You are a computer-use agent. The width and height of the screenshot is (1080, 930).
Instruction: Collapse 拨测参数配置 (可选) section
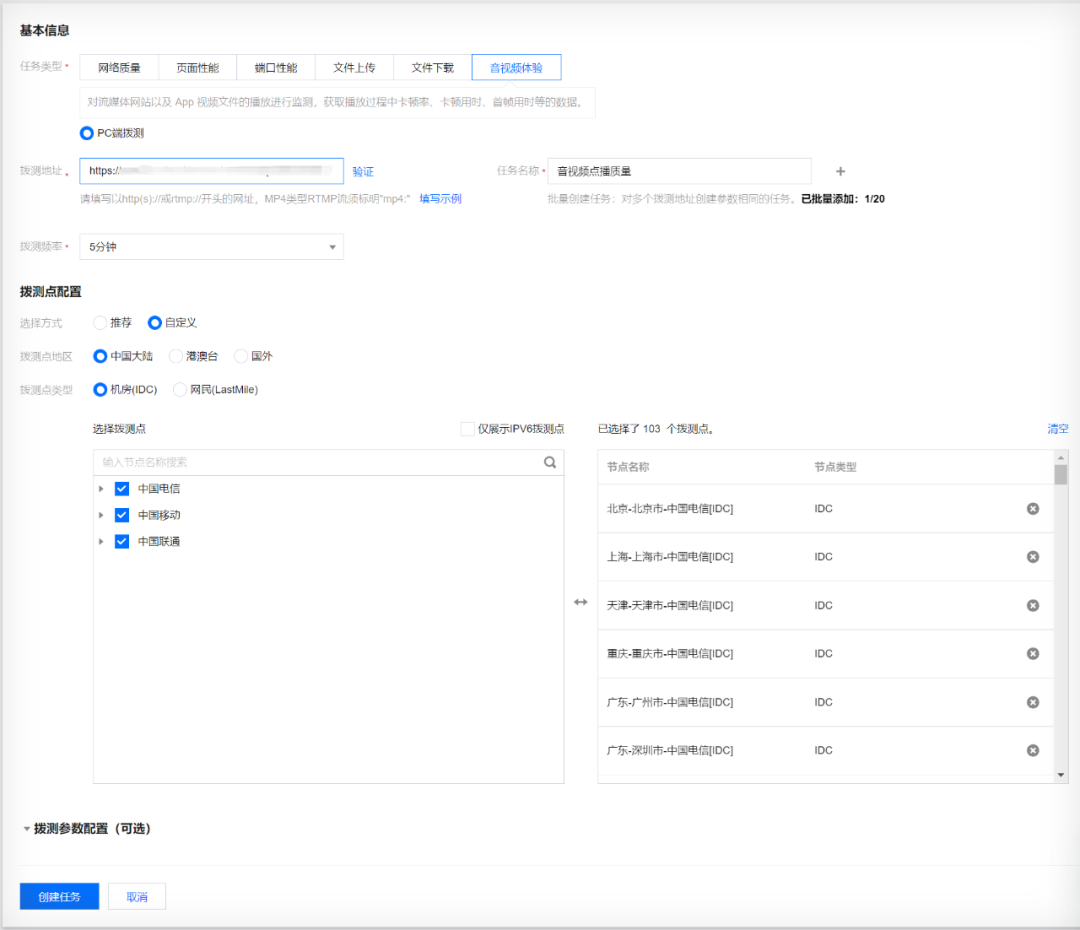[x=27, y=829]
